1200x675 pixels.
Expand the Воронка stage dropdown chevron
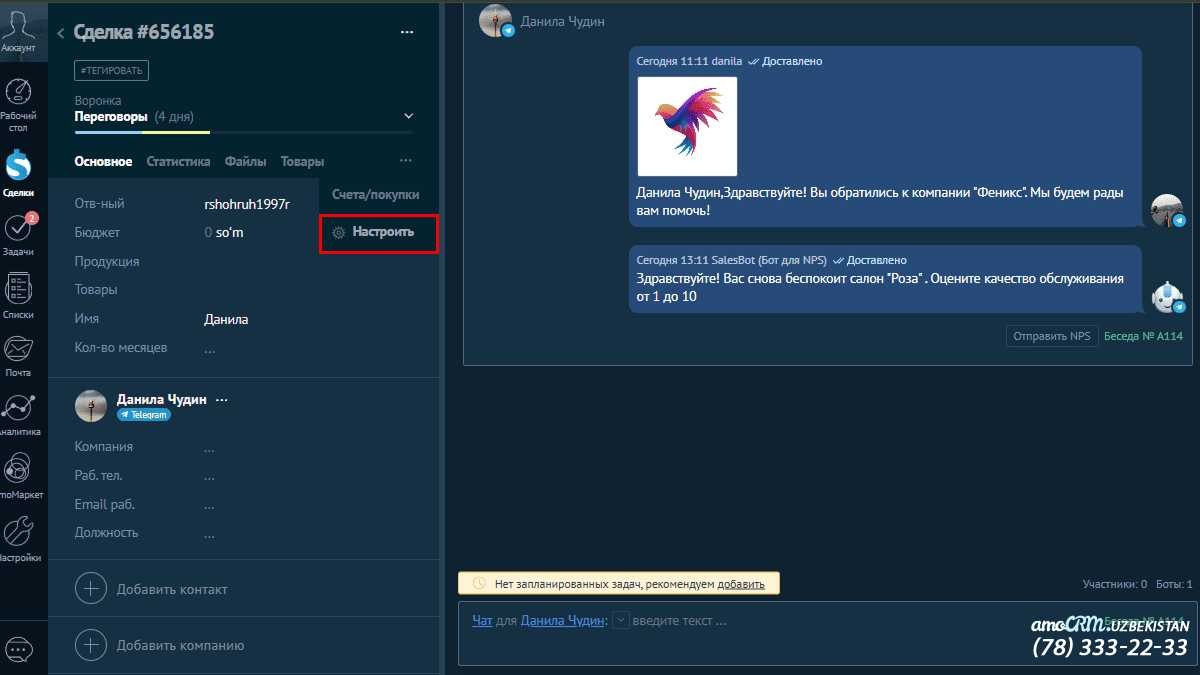[408, 117]
